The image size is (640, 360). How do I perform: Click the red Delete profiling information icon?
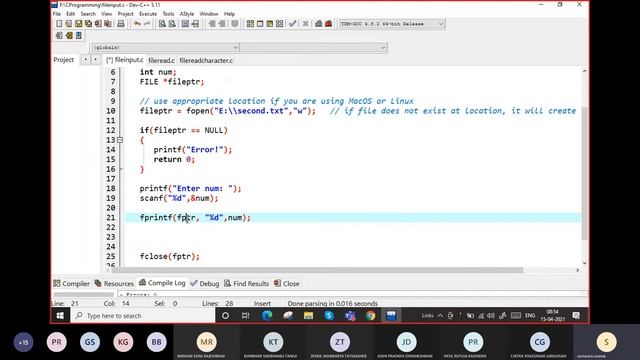pyautogui.click(x=329, y=24)
